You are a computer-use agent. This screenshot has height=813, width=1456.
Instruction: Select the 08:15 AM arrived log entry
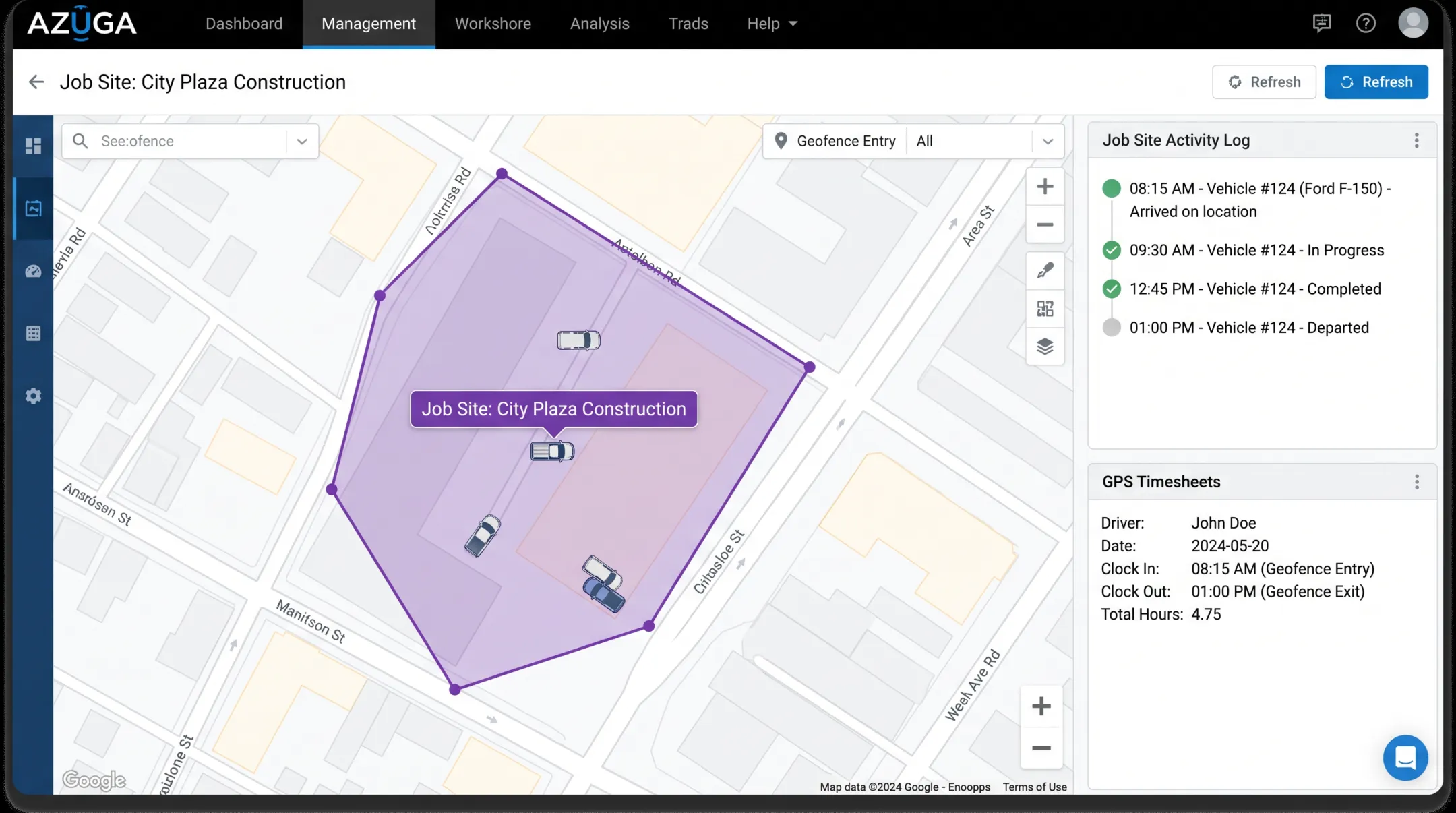click(1261, 200)
